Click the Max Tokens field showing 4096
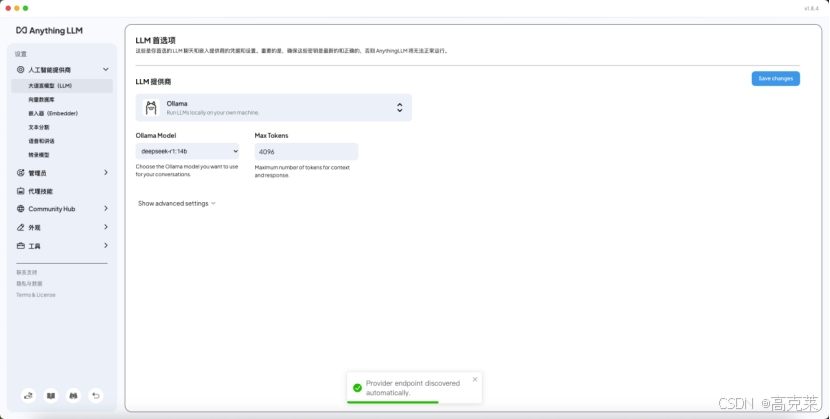The image size is (830, 419). pos(306,151)
